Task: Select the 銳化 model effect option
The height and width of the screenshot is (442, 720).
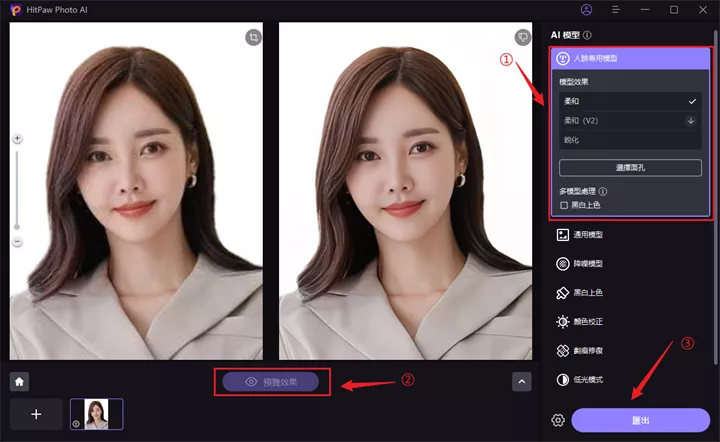Action: pyautogui.click(x=630, y=140)
